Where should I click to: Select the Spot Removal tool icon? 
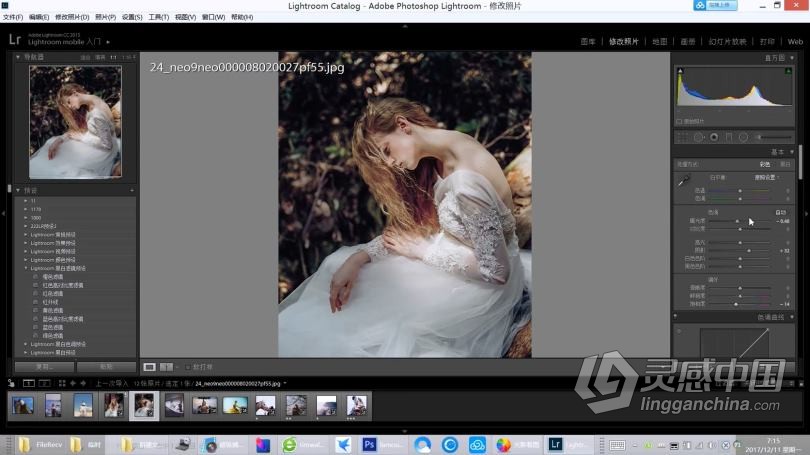tap(698, 137)
